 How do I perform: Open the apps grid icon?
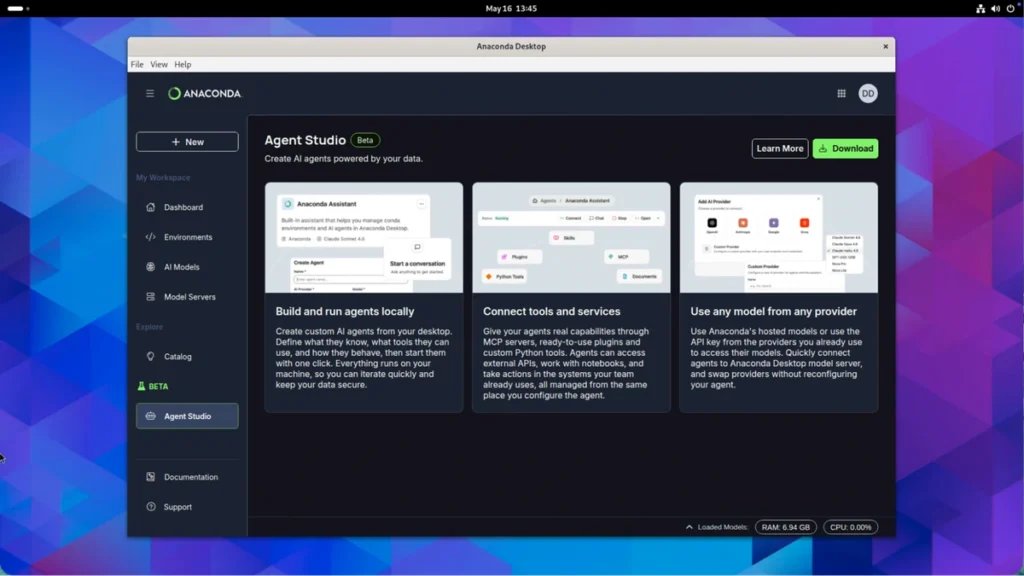pos(841,93)
